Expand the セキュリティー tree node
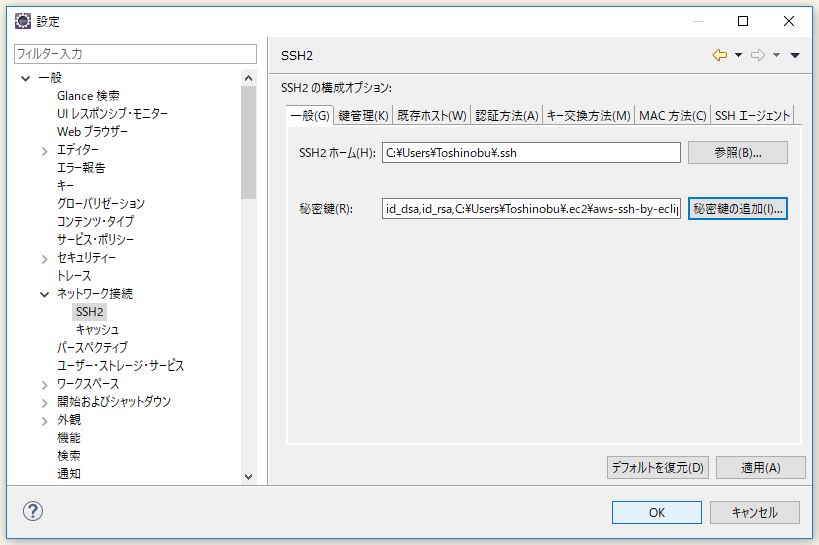This screenshot has height=545, width=819. [44, 259]
